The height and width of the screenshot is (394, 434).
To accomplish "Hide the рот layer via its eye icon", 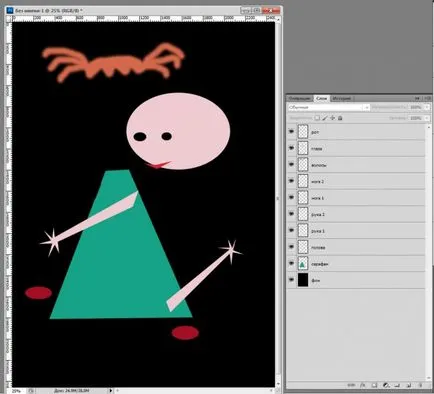I will point(292,132).
